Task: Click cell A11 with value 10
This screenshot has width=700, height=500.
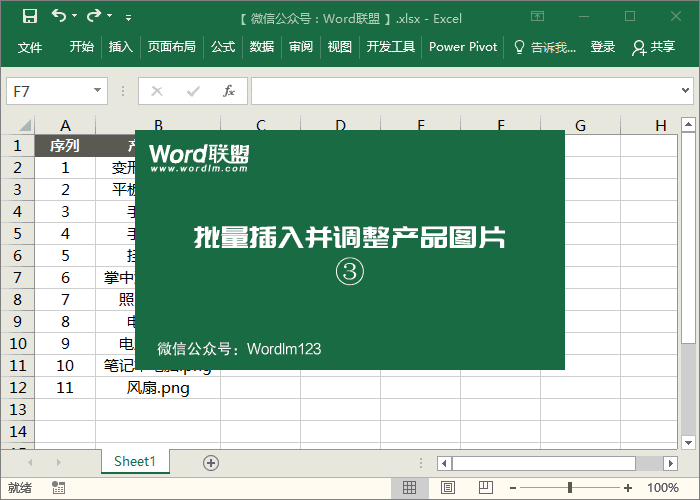Action: coord(65,366)
